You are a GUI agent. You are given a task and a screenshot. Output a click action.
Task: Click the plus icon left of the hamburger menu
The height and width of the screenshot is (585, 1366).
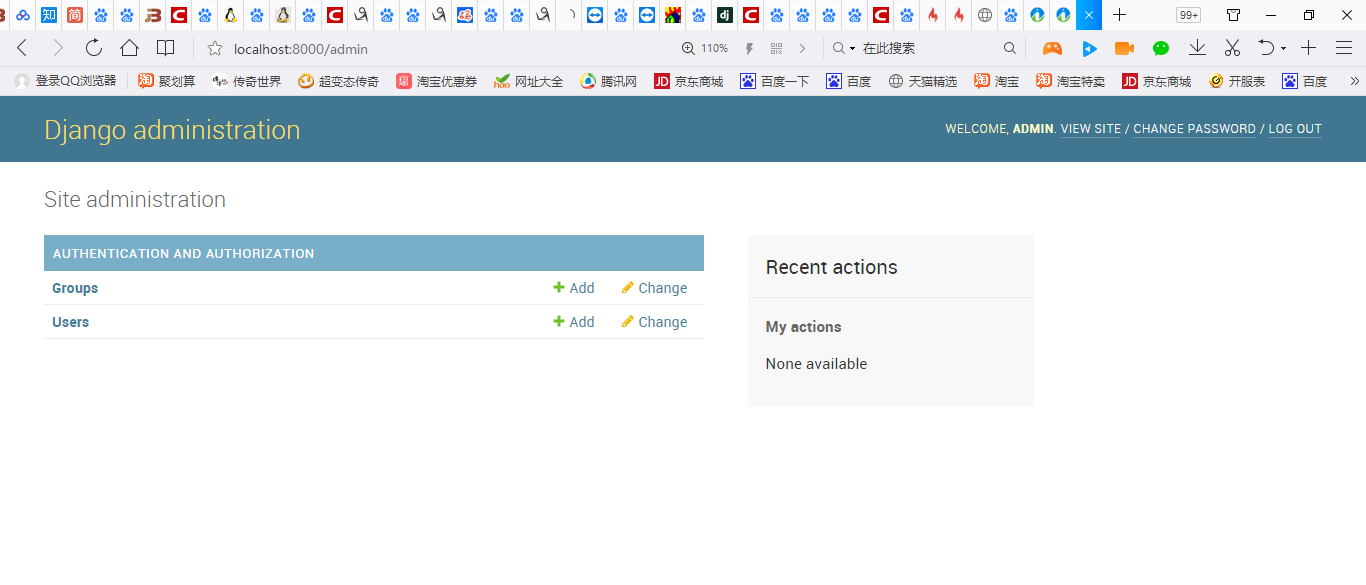point(1308,48)
